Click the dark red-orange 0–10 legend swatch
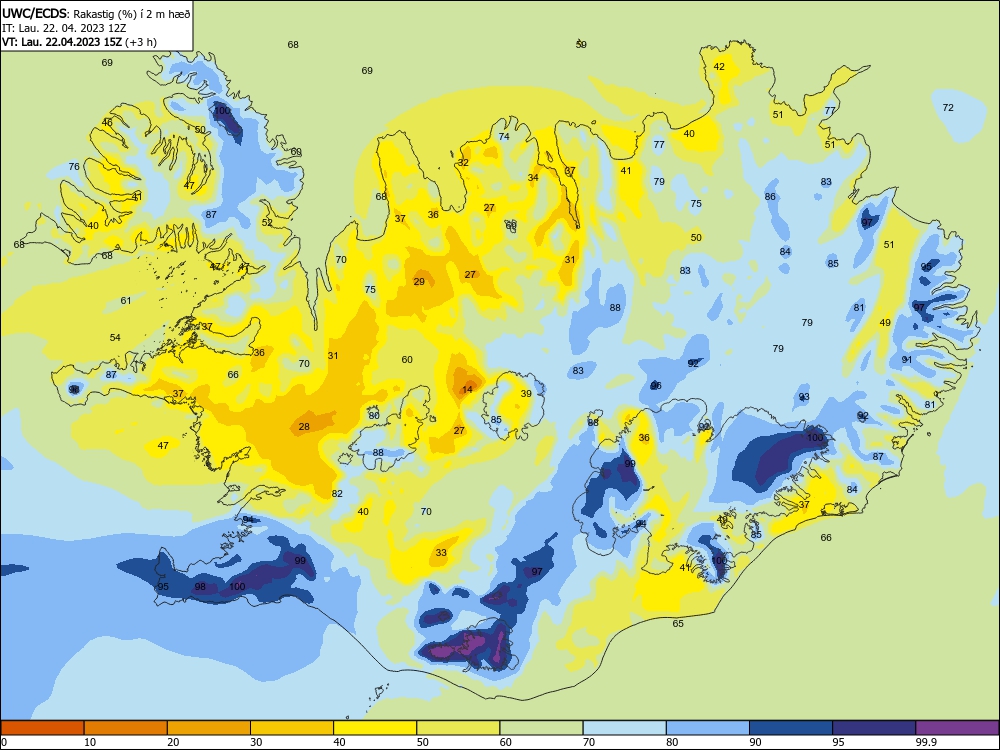 click(x=42, y=728)
